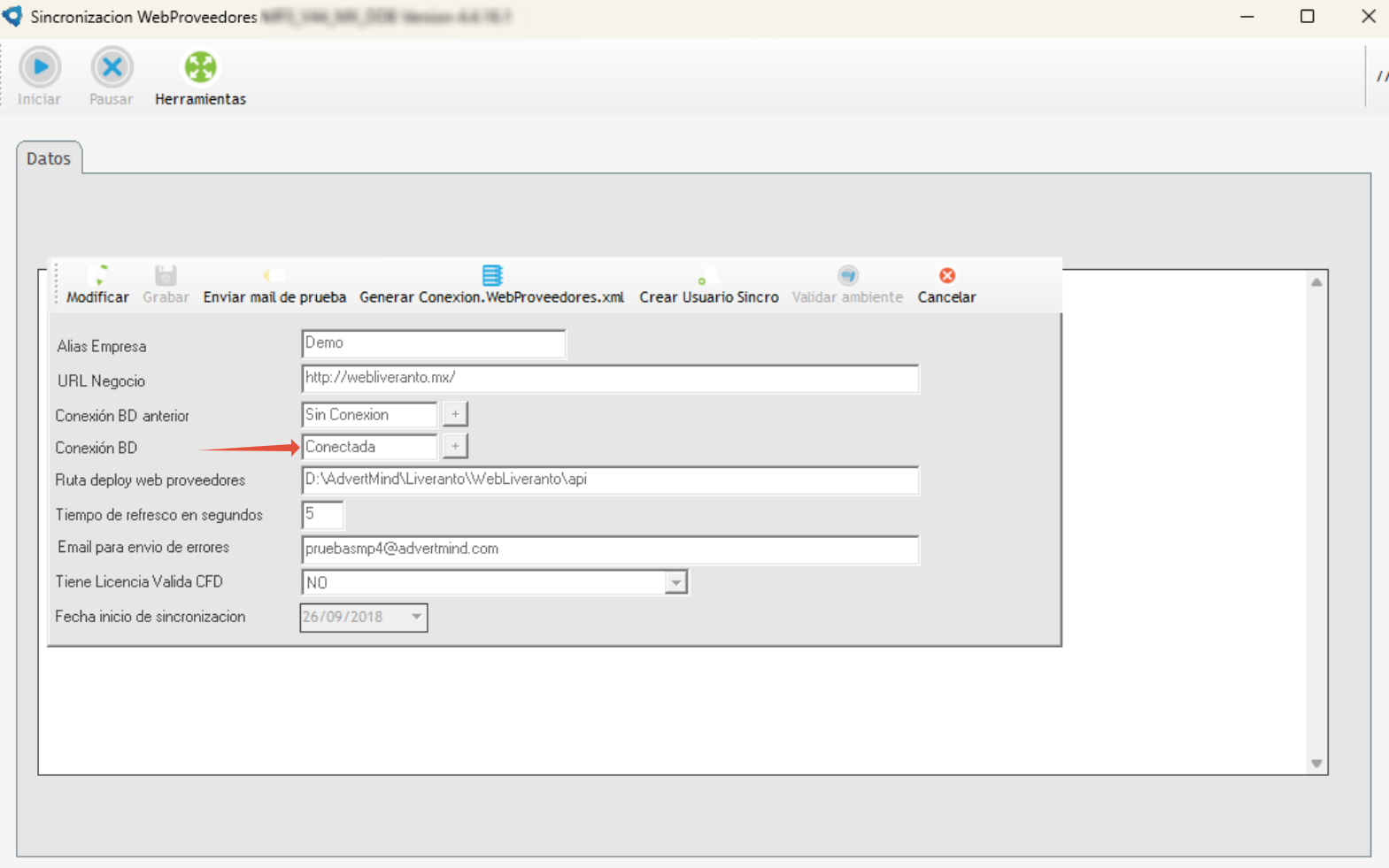Close the Sincronizacion WebProveedores window
Screen dimensions: 1389x868
[1369, 17]
